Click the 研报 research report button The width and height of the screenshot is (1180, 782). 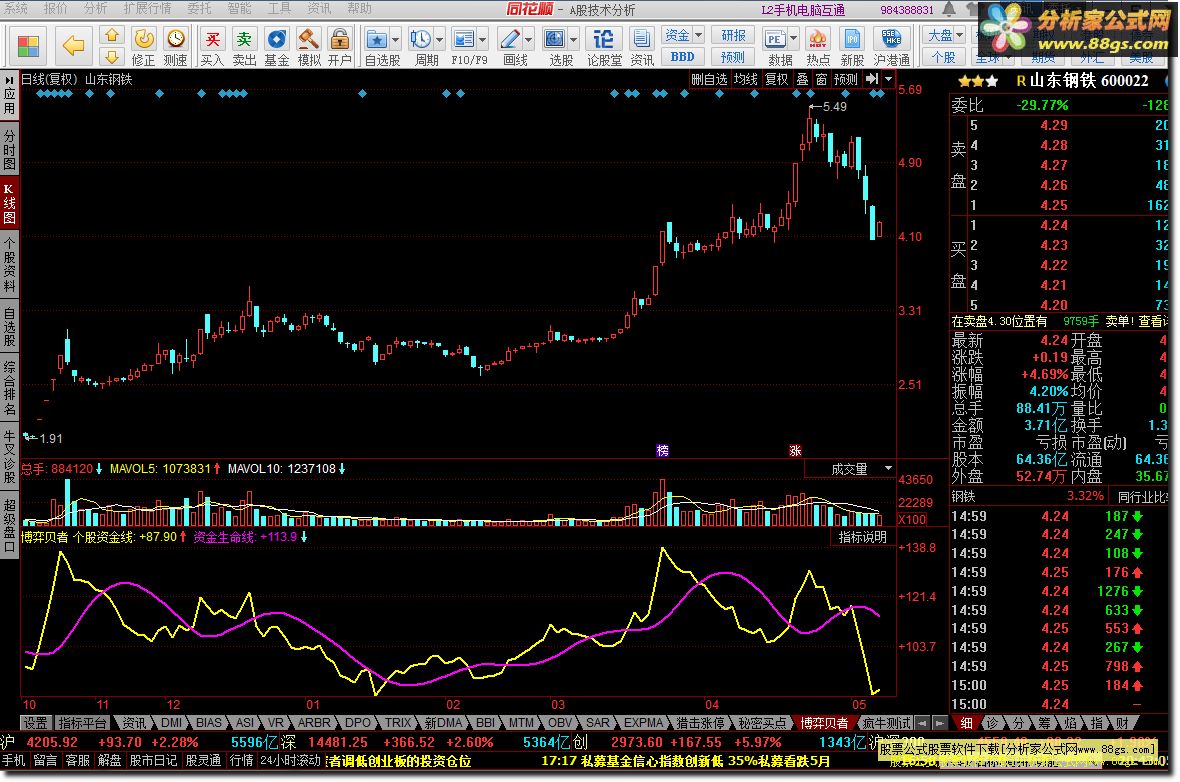733,35
